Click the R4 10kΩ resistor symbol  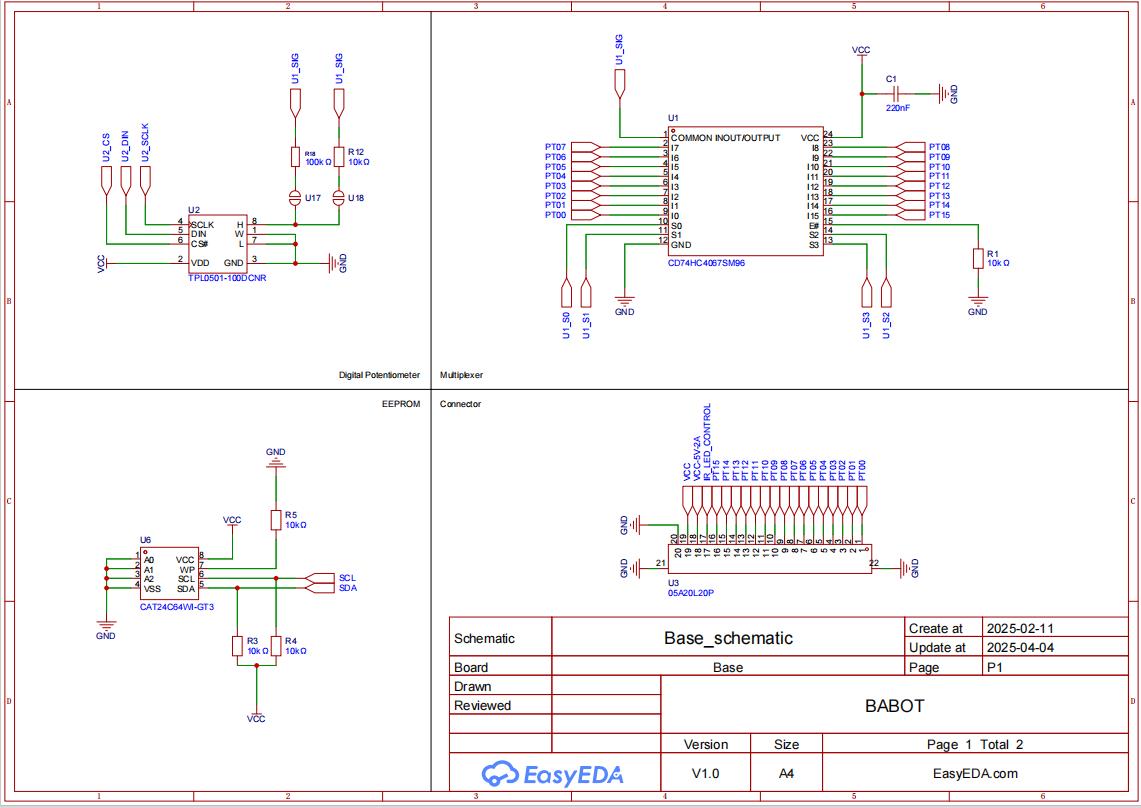pos(275,646)
